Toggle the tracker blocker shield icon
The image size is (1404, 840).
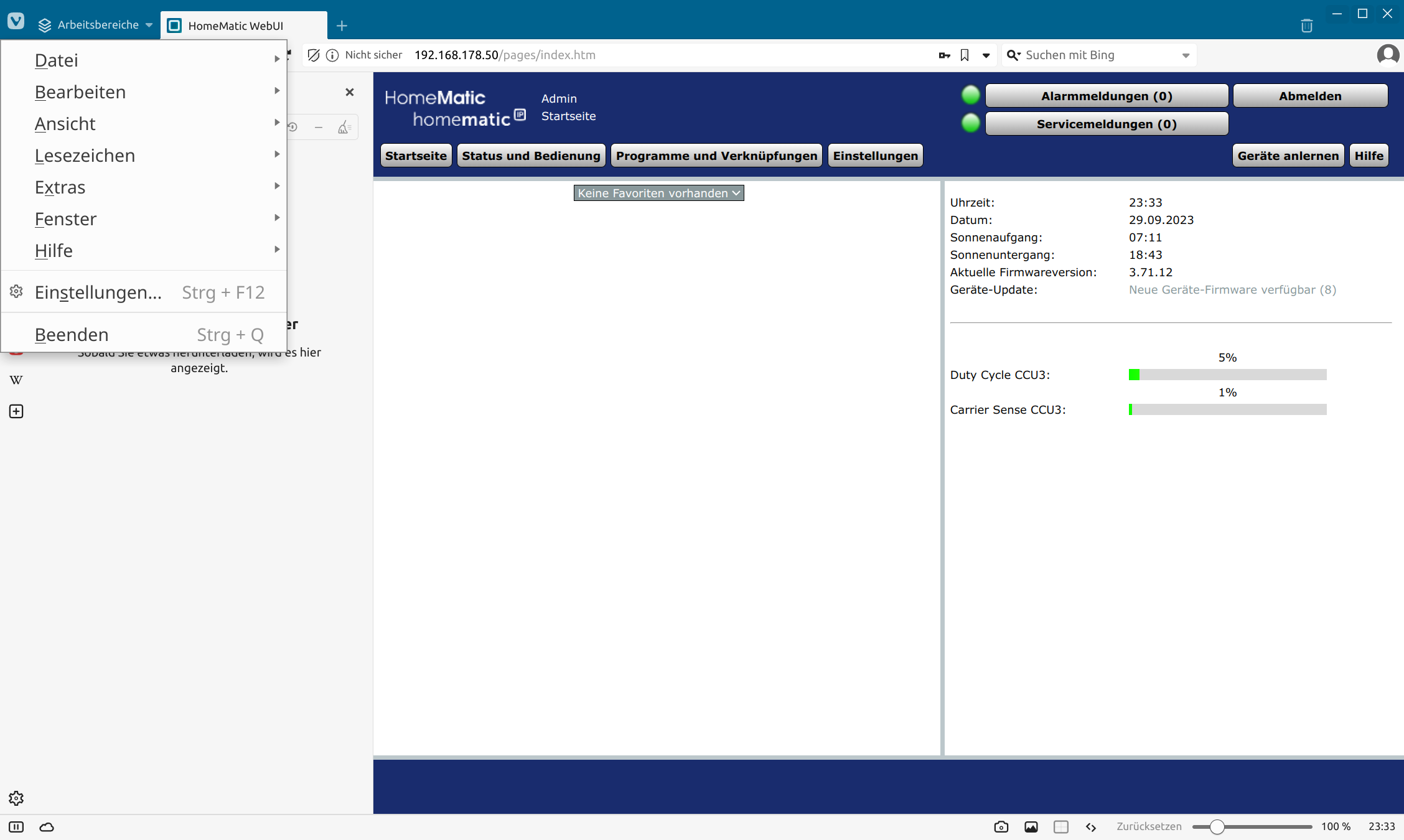(x=314, y=55)
